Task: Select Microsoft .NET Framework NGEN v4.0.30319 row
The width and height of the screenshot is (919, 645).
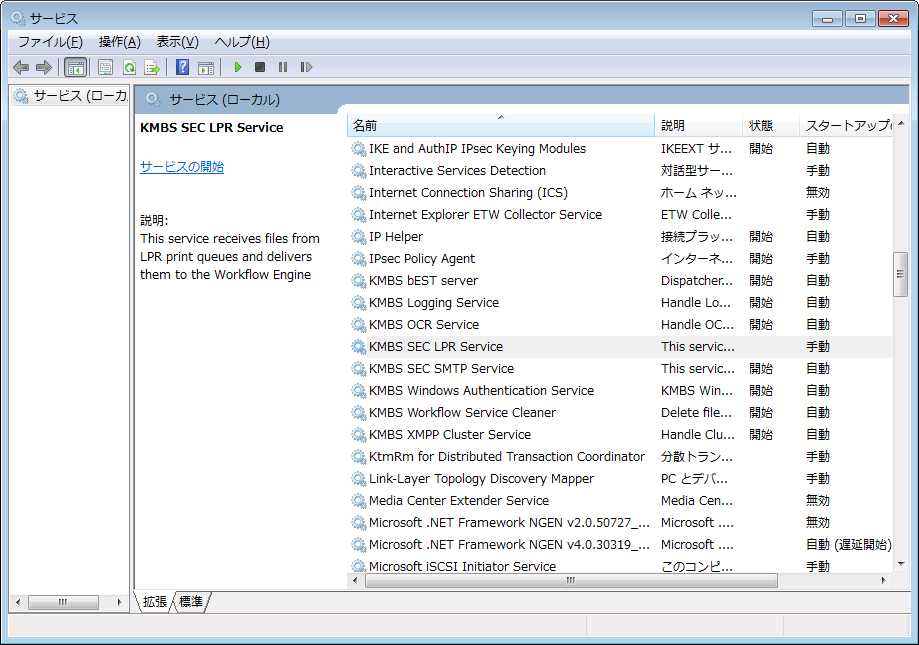Action: pos(620,545)
